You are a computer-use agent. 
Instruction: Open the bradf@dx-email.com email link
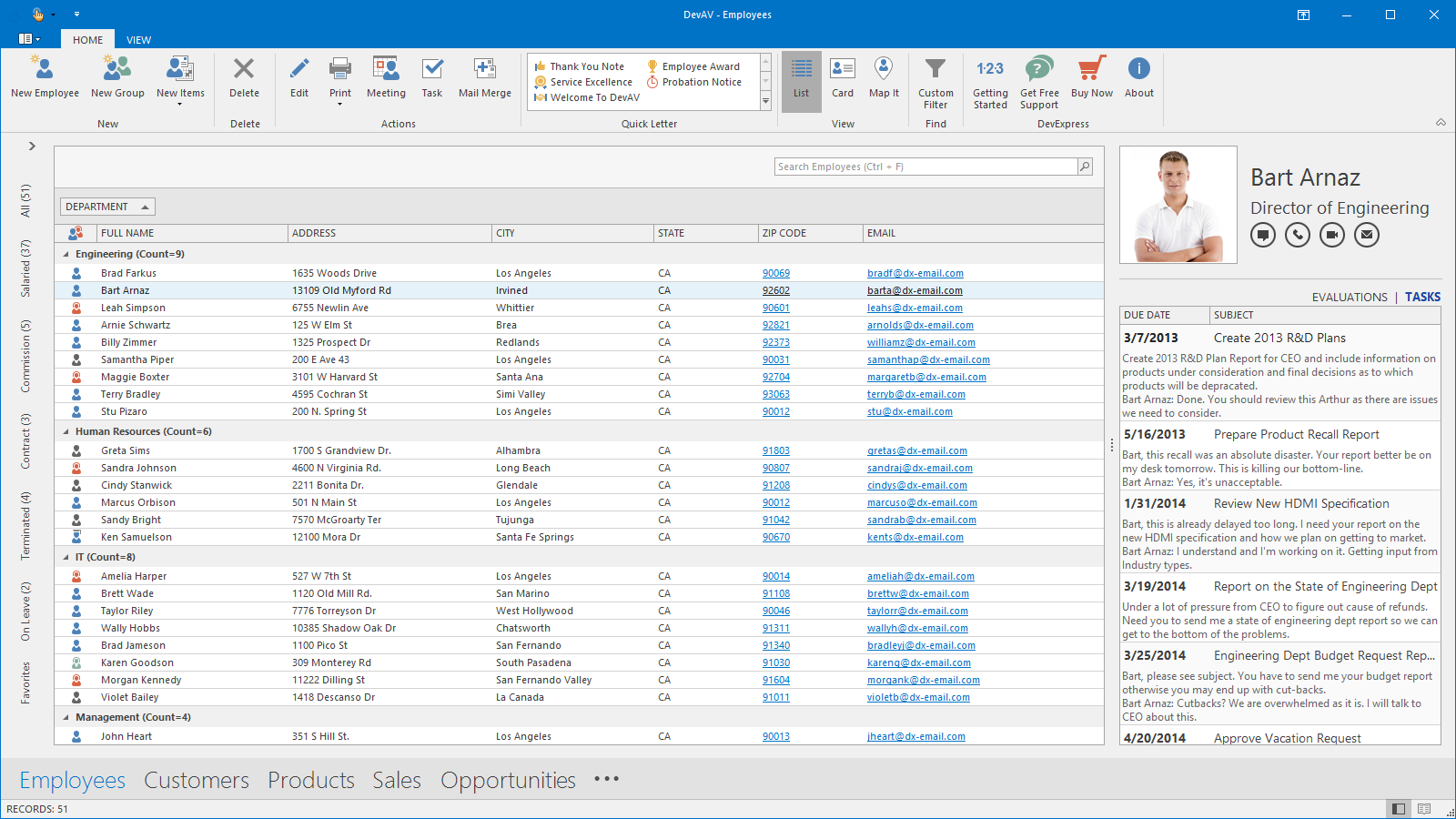point(915,273)
